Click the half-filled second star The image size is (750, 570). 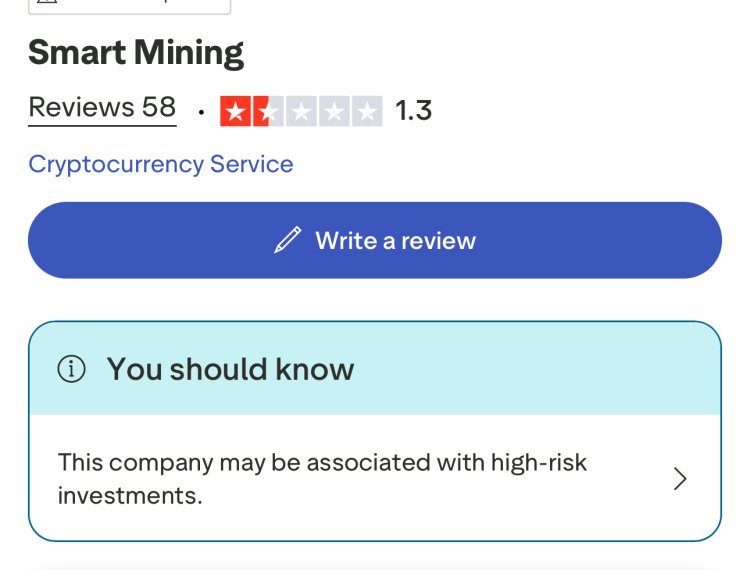pos(268,111)
